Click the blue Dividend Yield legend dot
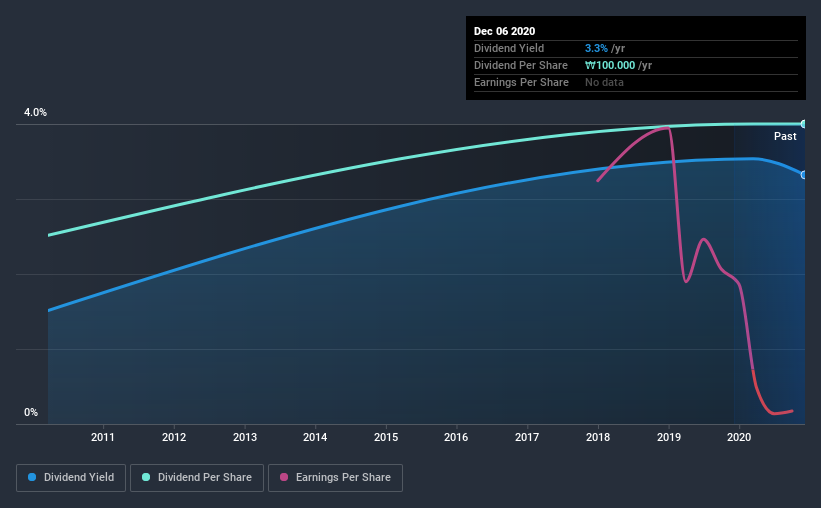 (x=32, y=477)
